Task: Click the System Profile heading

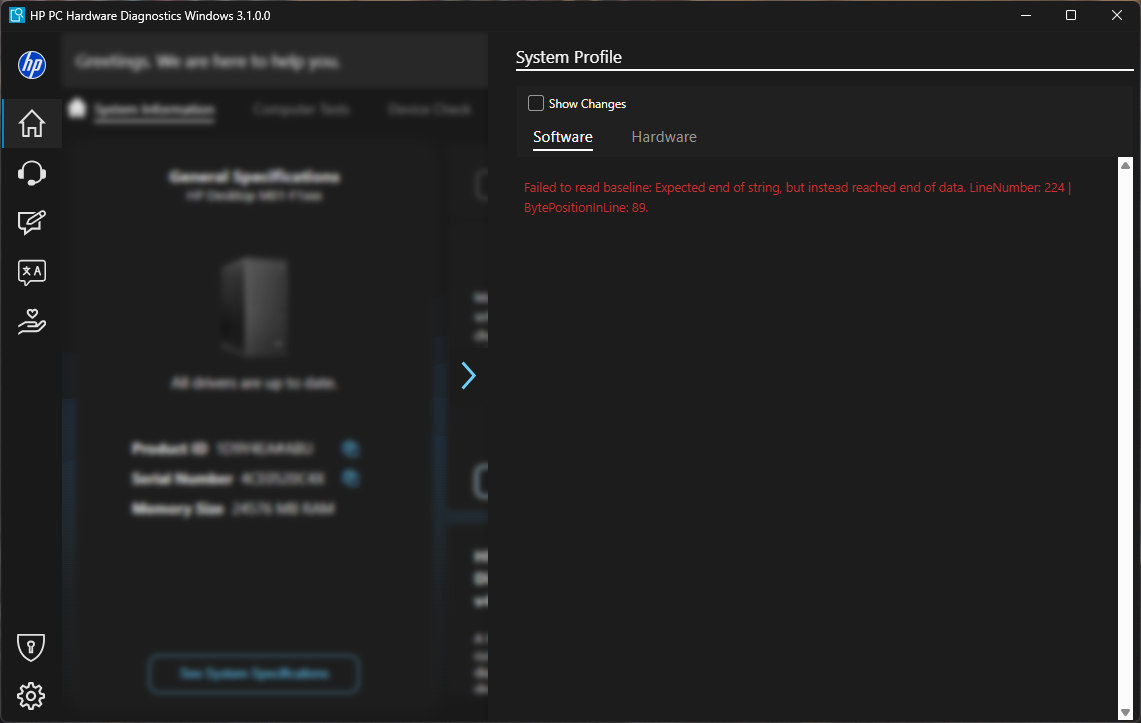Action: (568, 57)
